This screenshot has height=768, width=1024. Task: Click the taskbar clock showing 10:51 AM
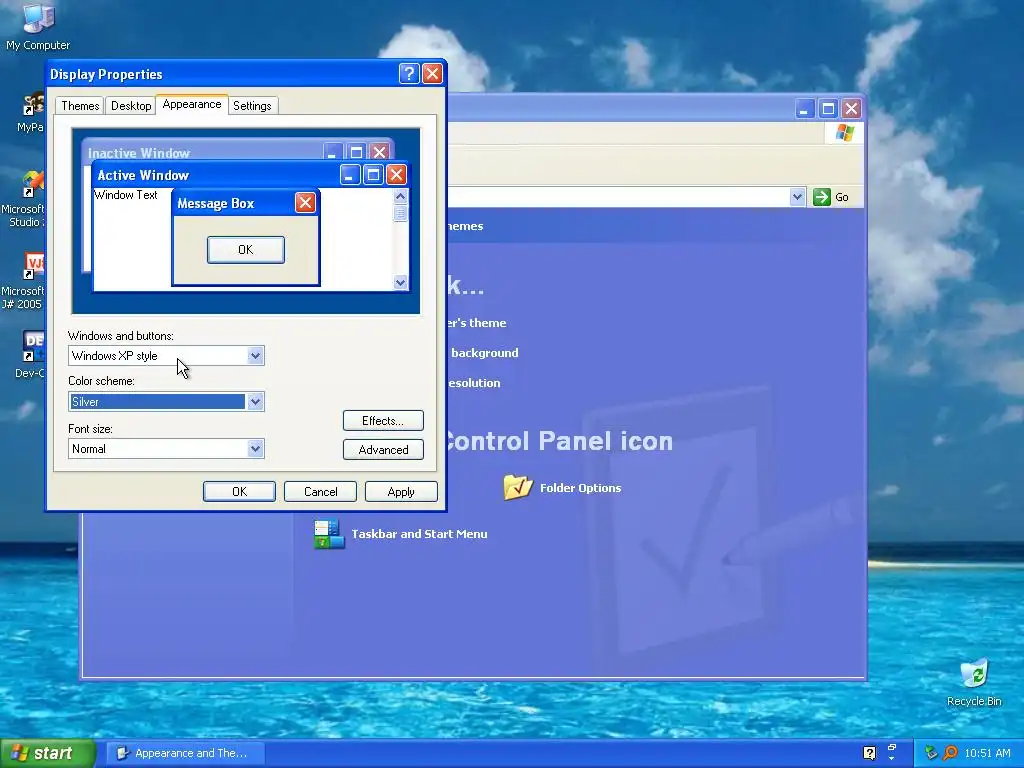click(x=987, y=753)
